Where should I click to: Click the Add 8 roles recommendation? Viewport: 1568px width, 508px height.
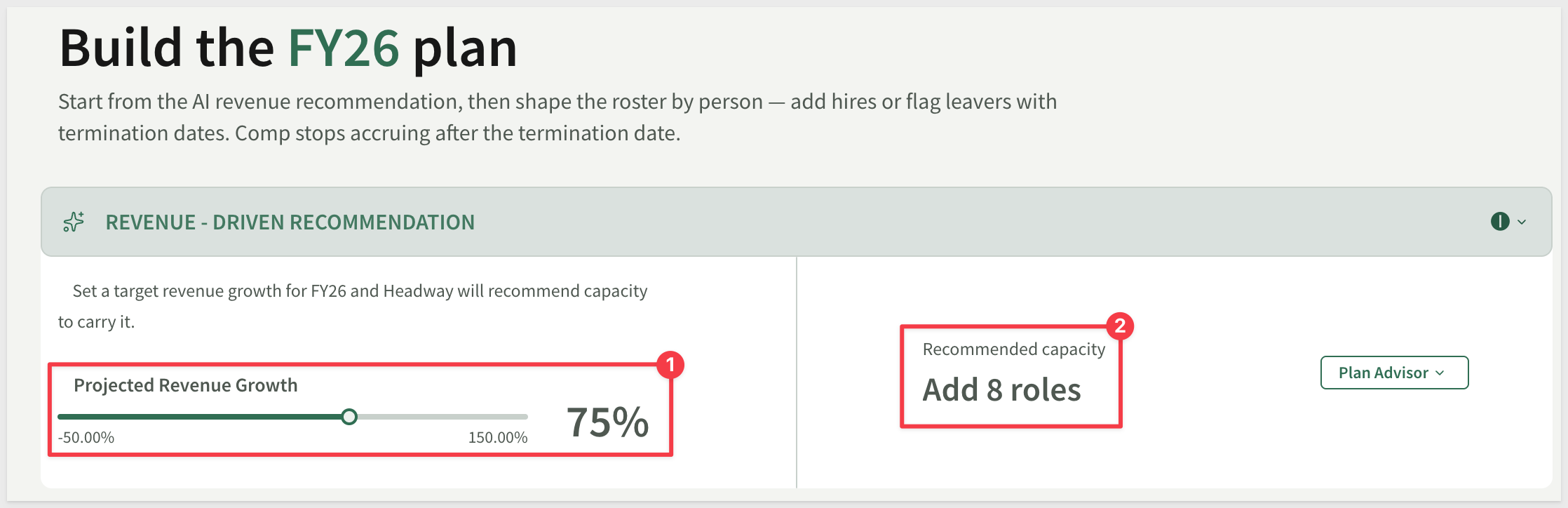pyautogui.click(x=1001, y=390)
